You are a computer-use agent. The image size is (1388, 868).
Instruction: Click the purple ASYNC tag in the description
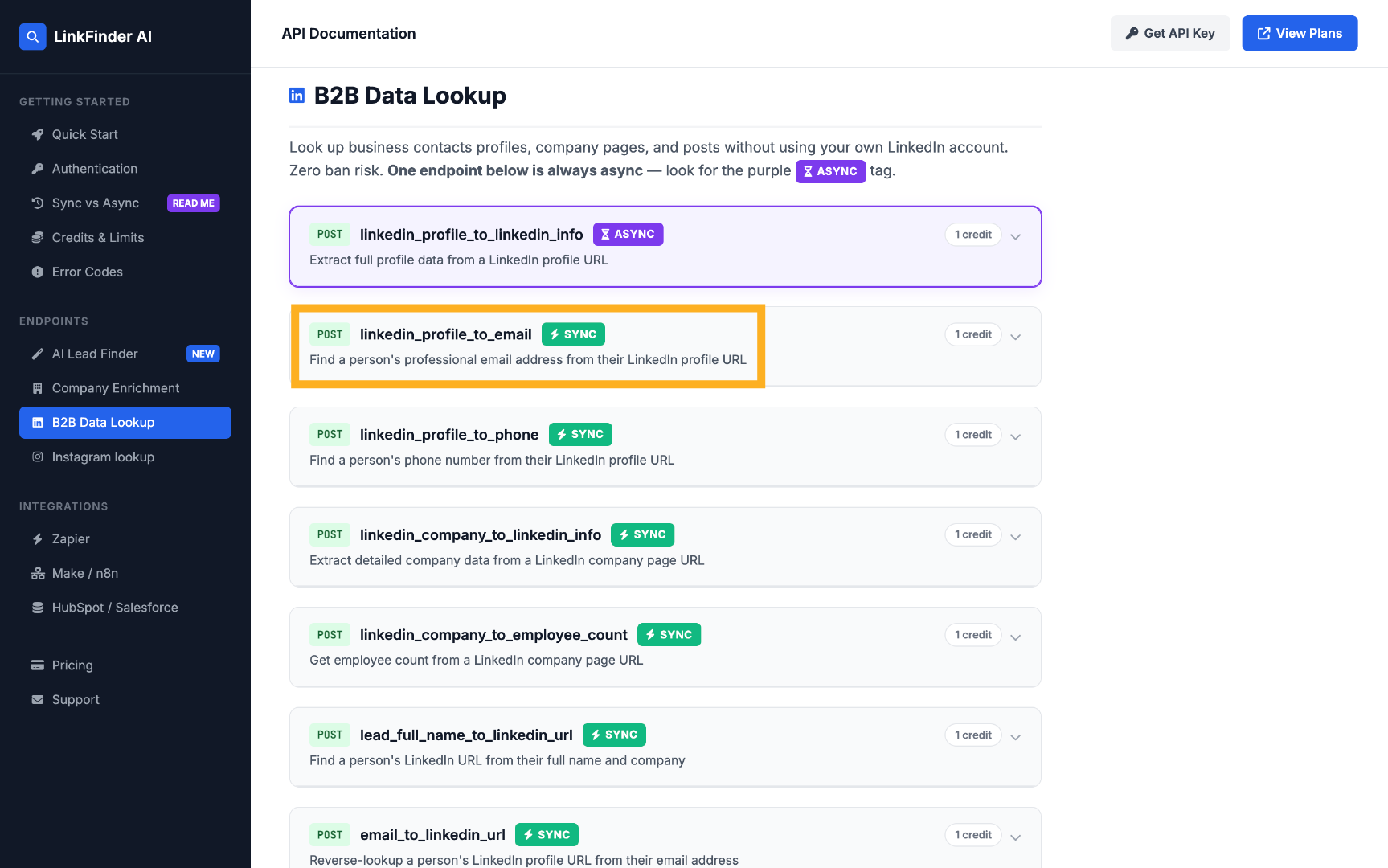[x=830, y=171]
